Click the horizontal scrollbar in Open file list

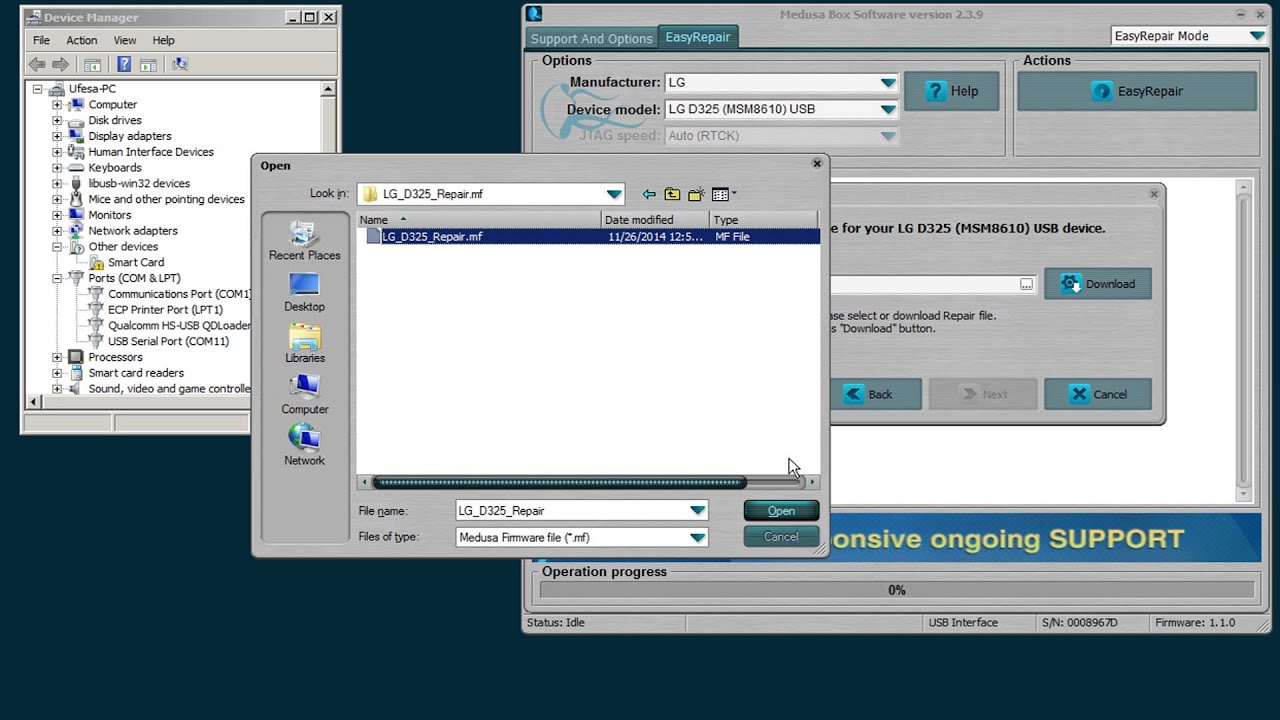click(559, 482)
